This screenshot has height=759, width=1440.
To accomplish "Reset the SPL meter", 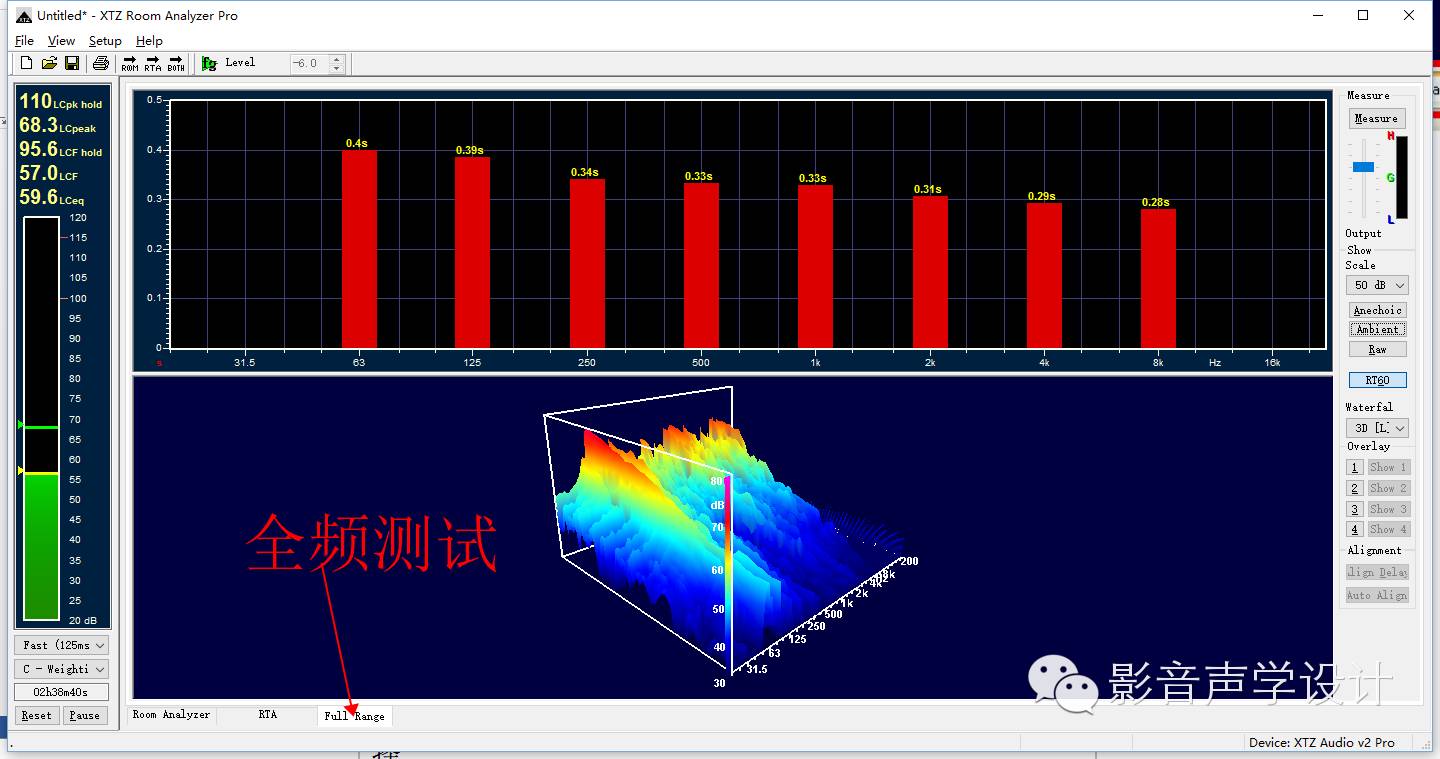I will tap(37, 715).
